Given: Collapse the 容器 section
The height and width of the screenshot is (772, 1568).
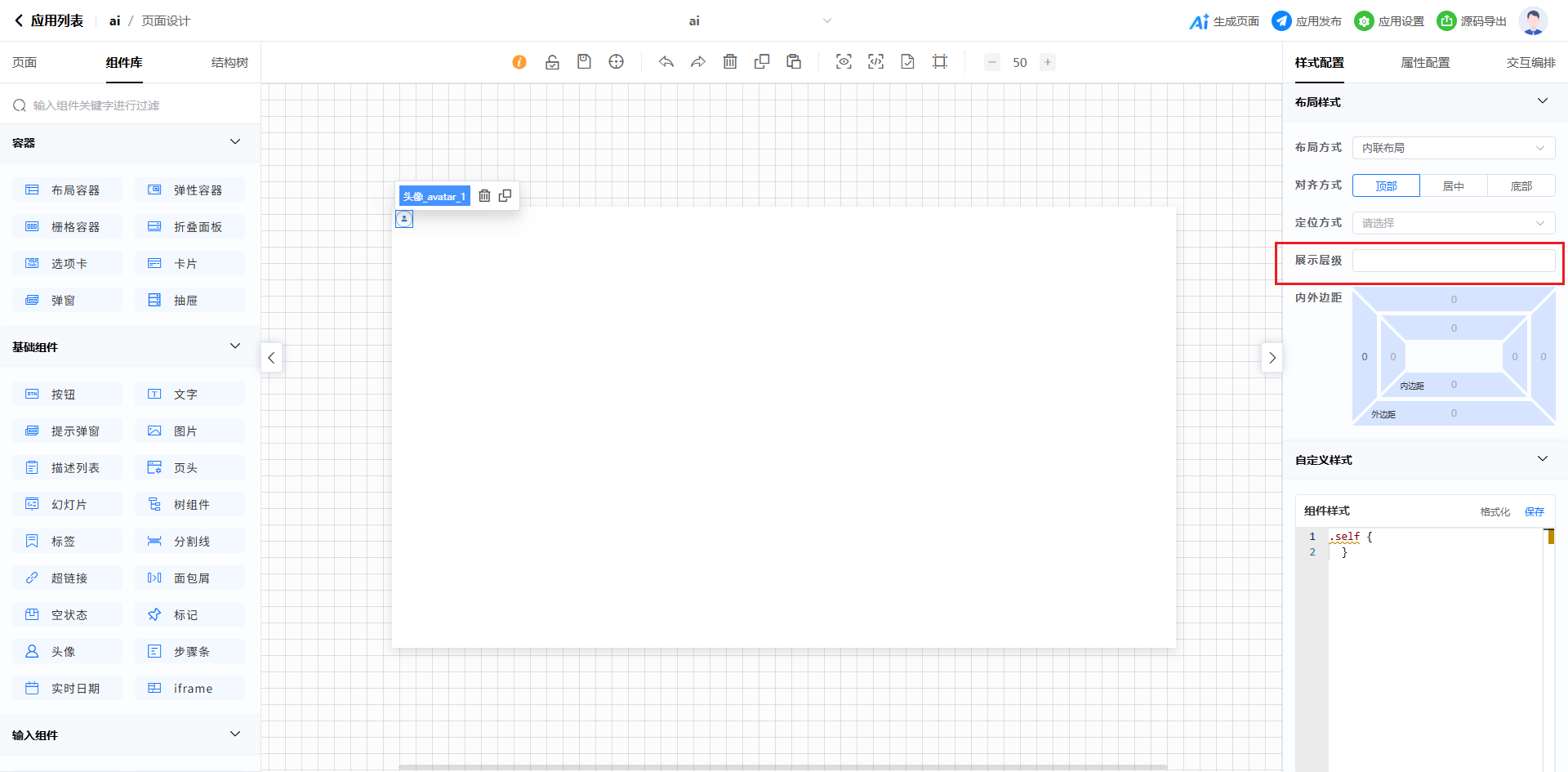Looking at the screenshot, I should point(235,142).
